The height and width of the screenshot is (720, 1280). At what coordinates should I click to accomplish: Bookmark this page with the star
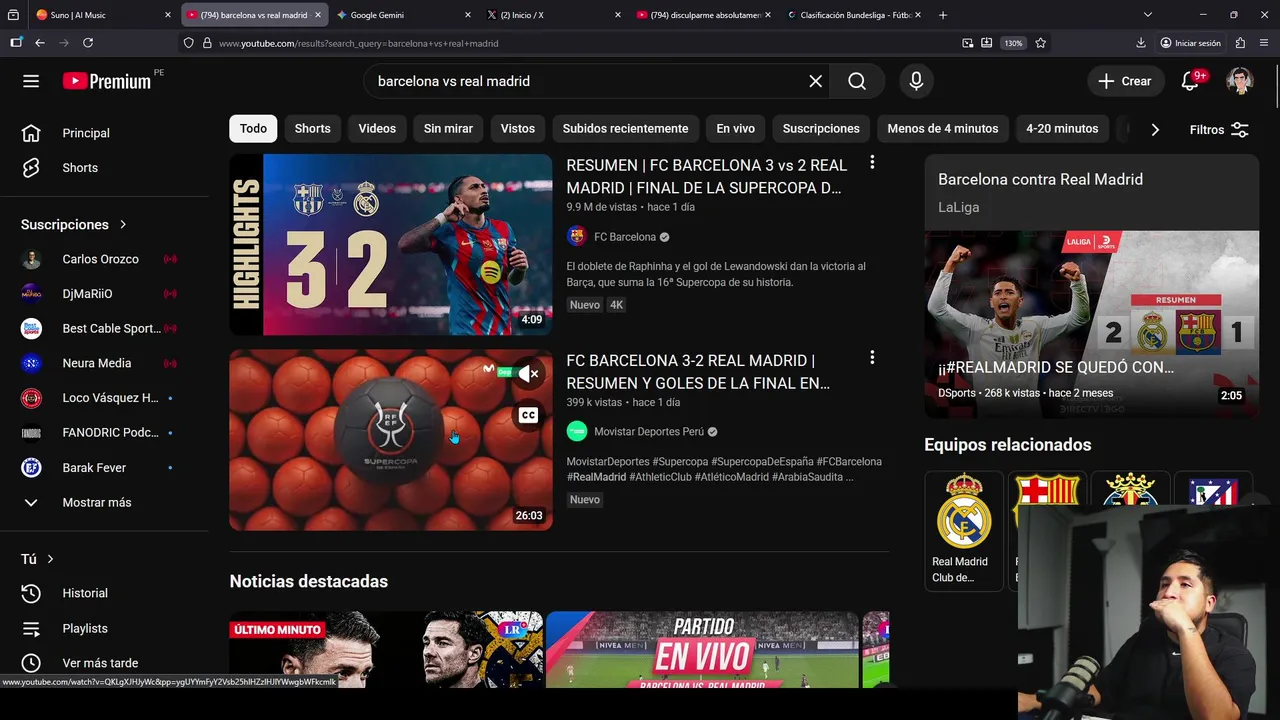(1041, 43)
